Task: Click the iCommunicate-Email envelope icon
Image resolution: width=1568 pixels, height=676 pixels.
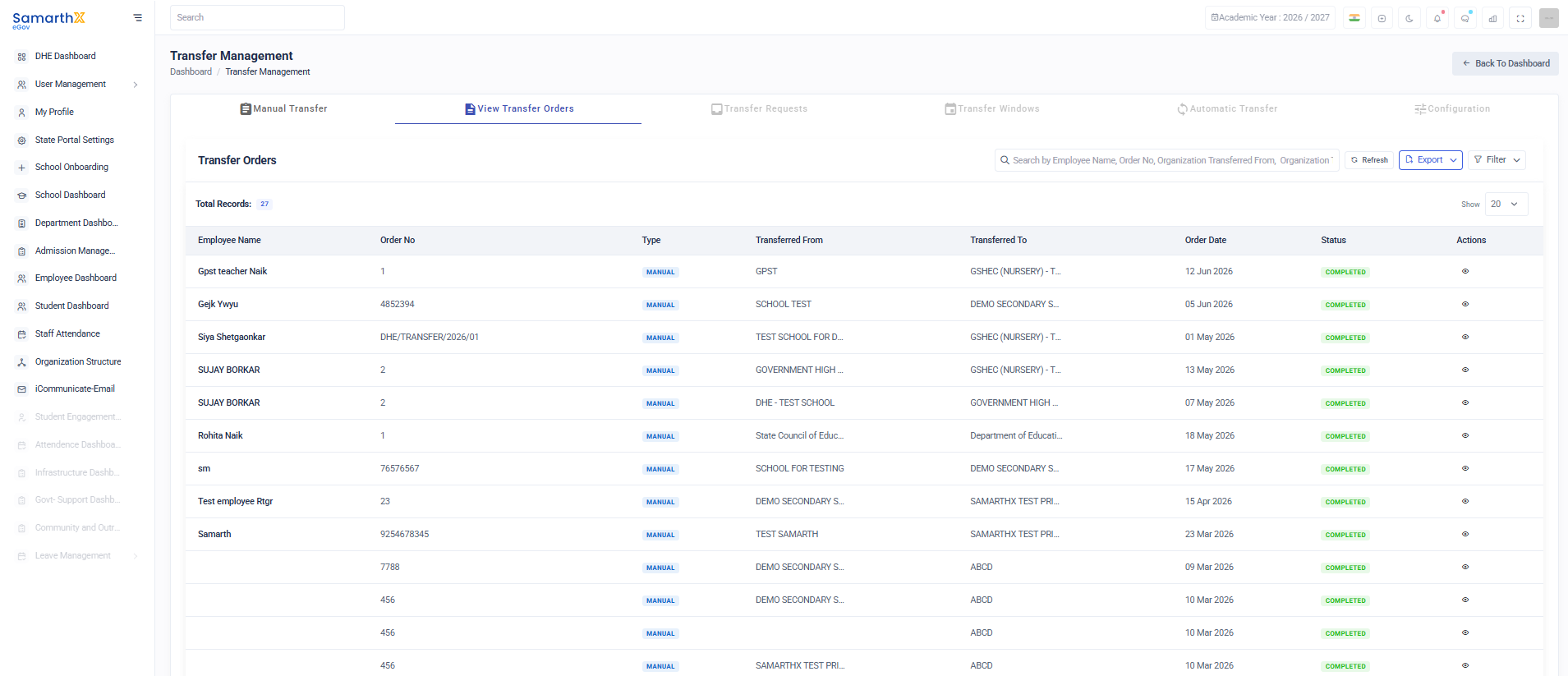Action: pyautogui.click(x=22, y=389)
